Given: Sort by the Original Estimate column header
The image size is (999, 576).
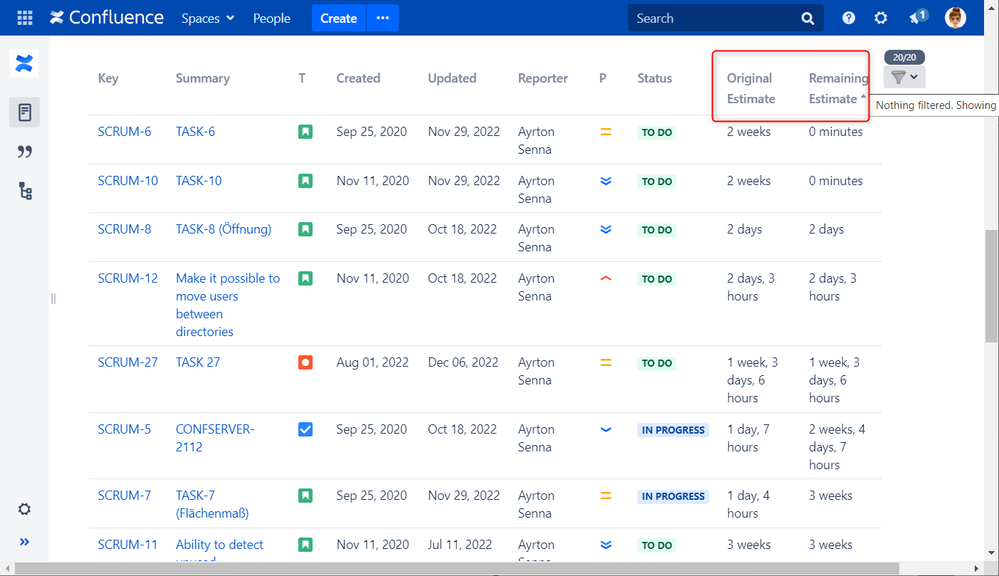Looking at the screenshot, I should pyautogui.click(x=751, y=89).
